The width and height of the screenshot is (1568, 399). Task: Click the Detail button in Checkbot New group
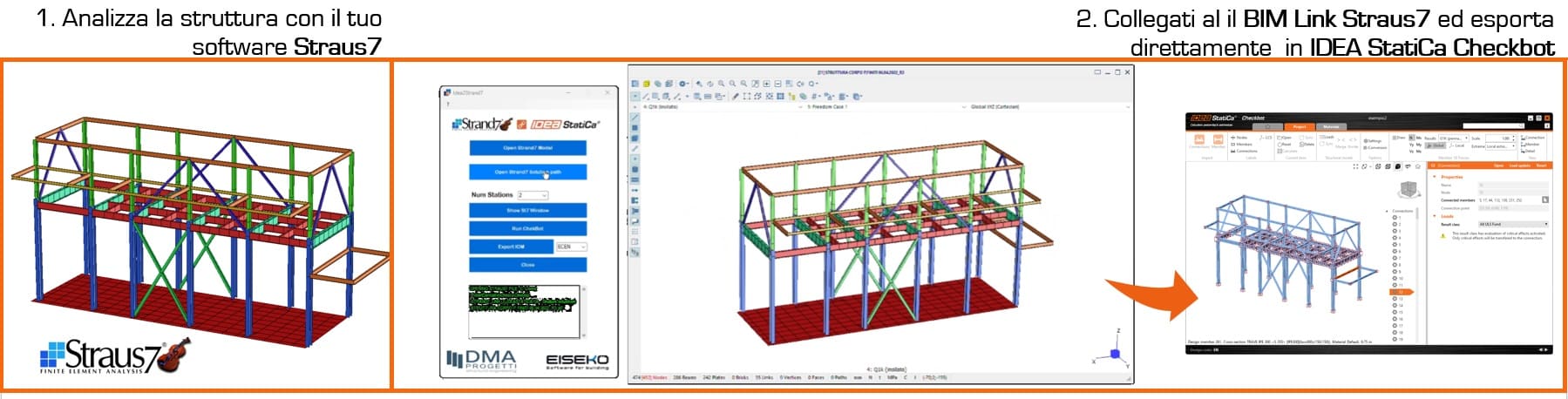click(x=1528, y=151)
